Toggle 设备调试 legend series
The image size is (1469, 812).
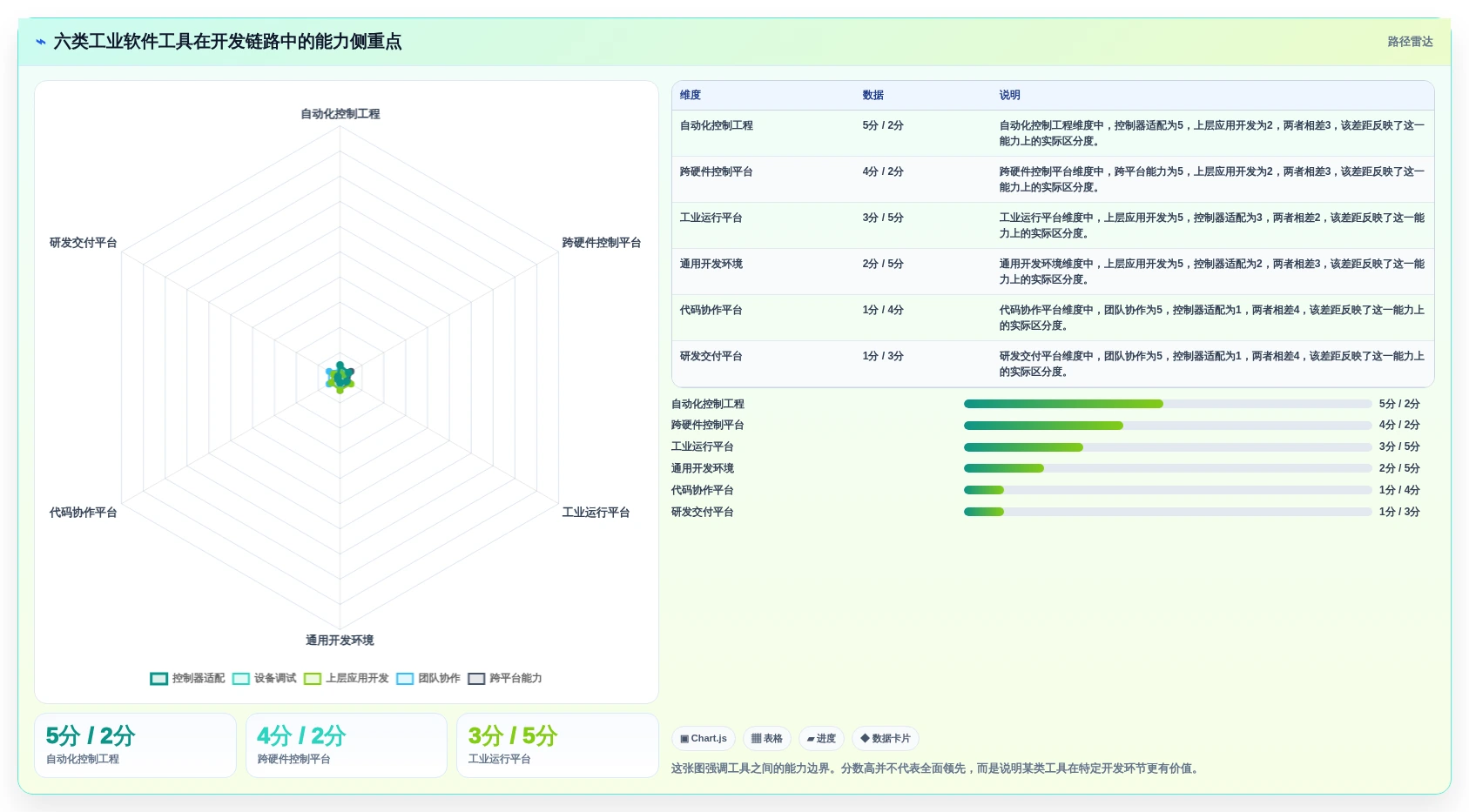click(x=265, y=678)
